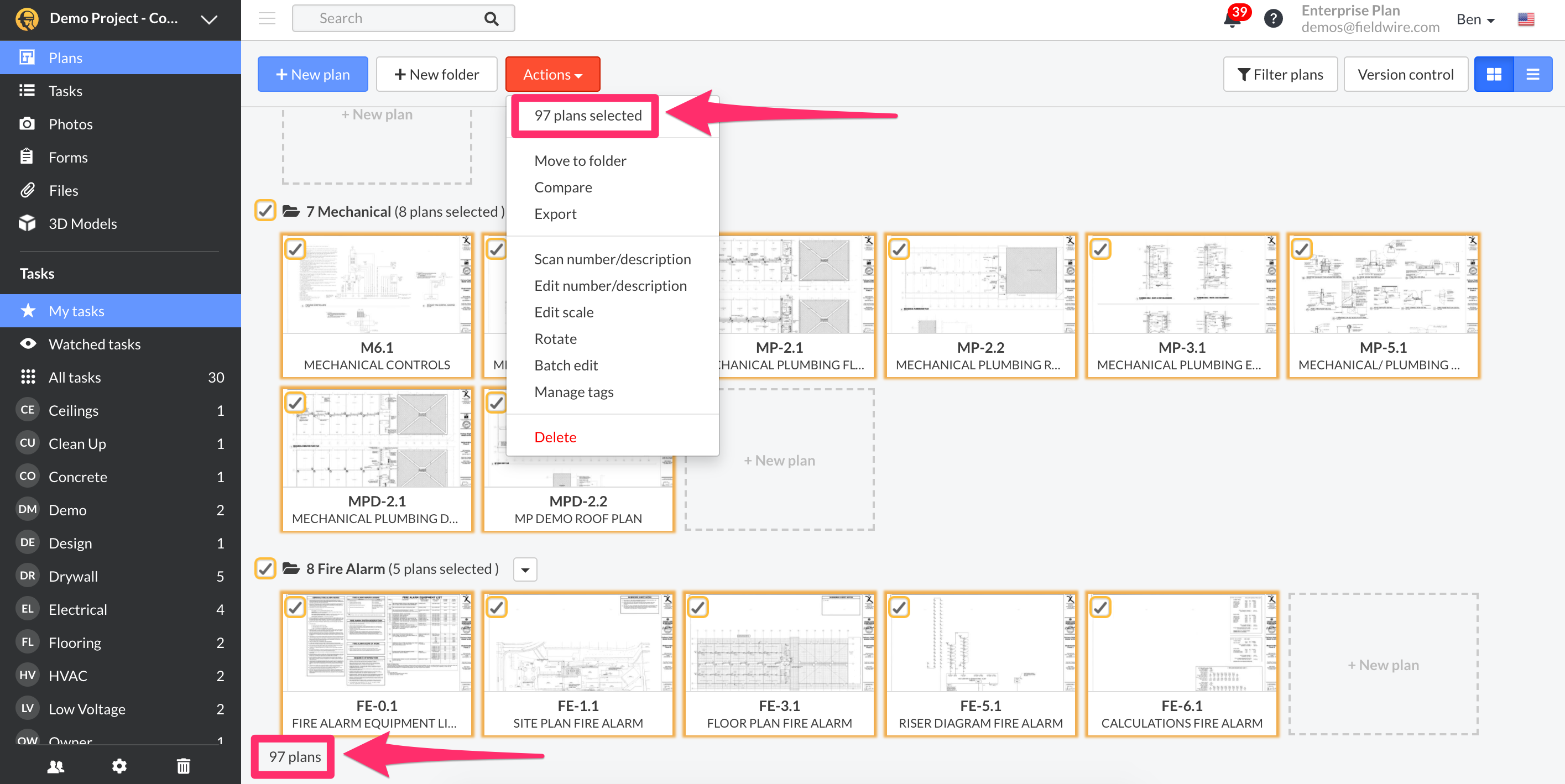The image size is (1565, 784).
Task: Click the New folder button
Action: (x=436, y=74)
